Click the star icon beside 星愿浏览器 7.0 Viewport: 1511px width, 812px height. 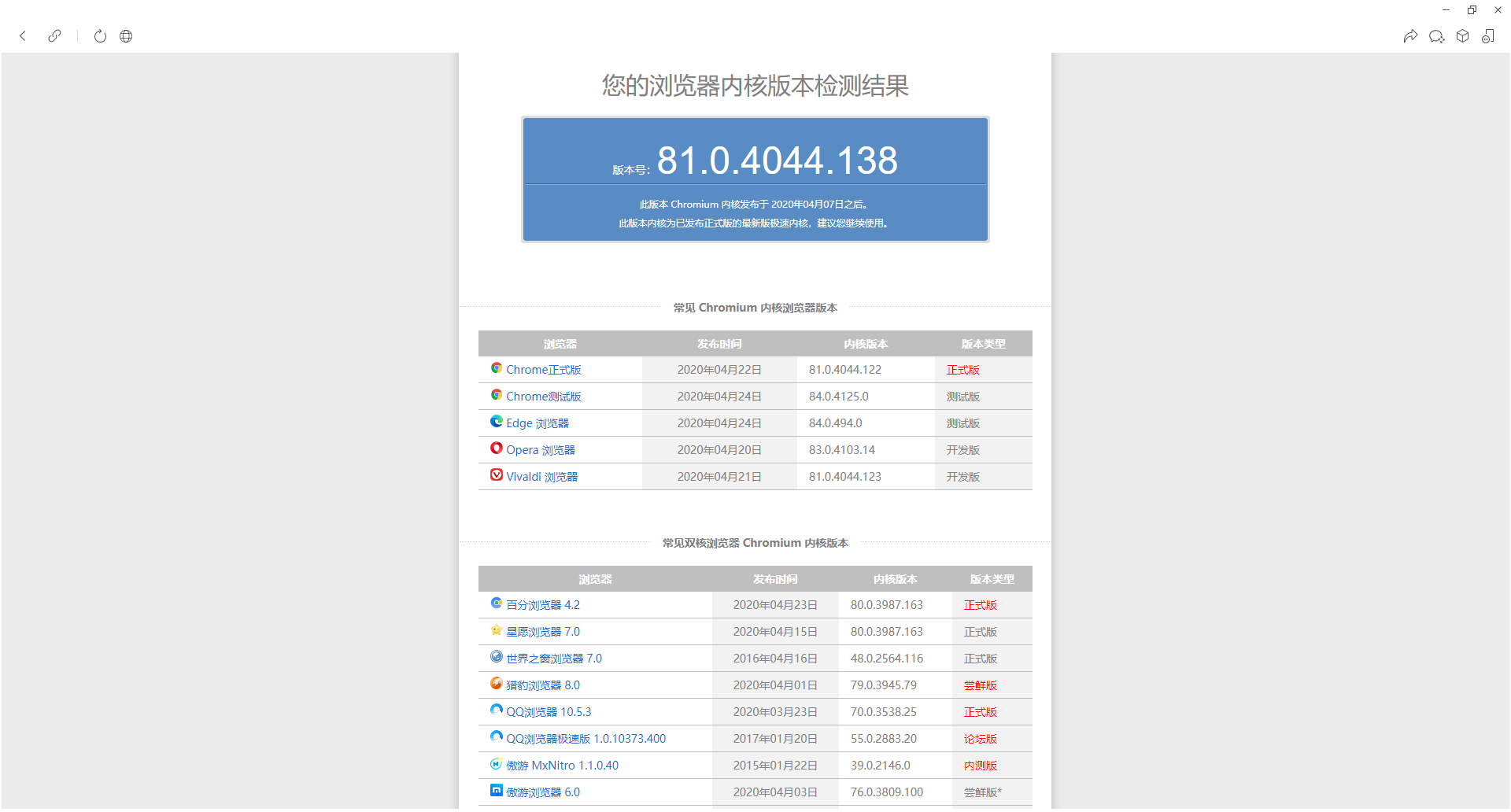pos(497,630)
